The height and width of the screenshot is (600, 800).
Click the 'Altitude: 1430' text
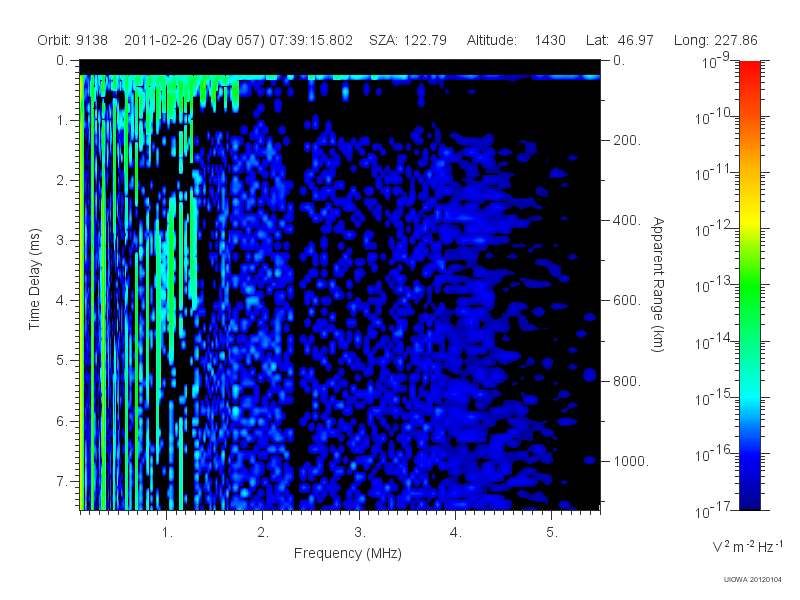tap(516, 40)
